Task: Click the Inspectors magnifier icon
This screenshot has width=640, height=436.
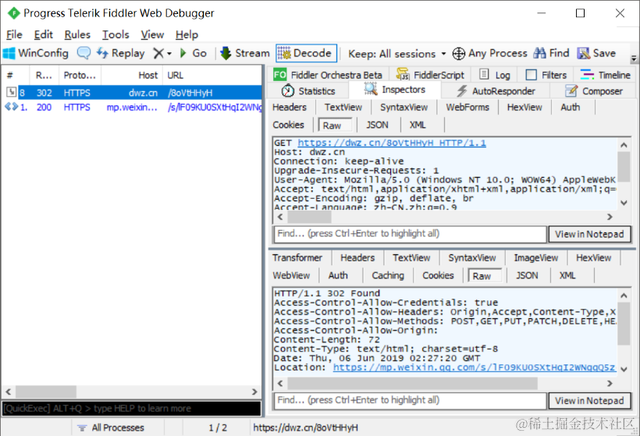Action: point(371,89)
